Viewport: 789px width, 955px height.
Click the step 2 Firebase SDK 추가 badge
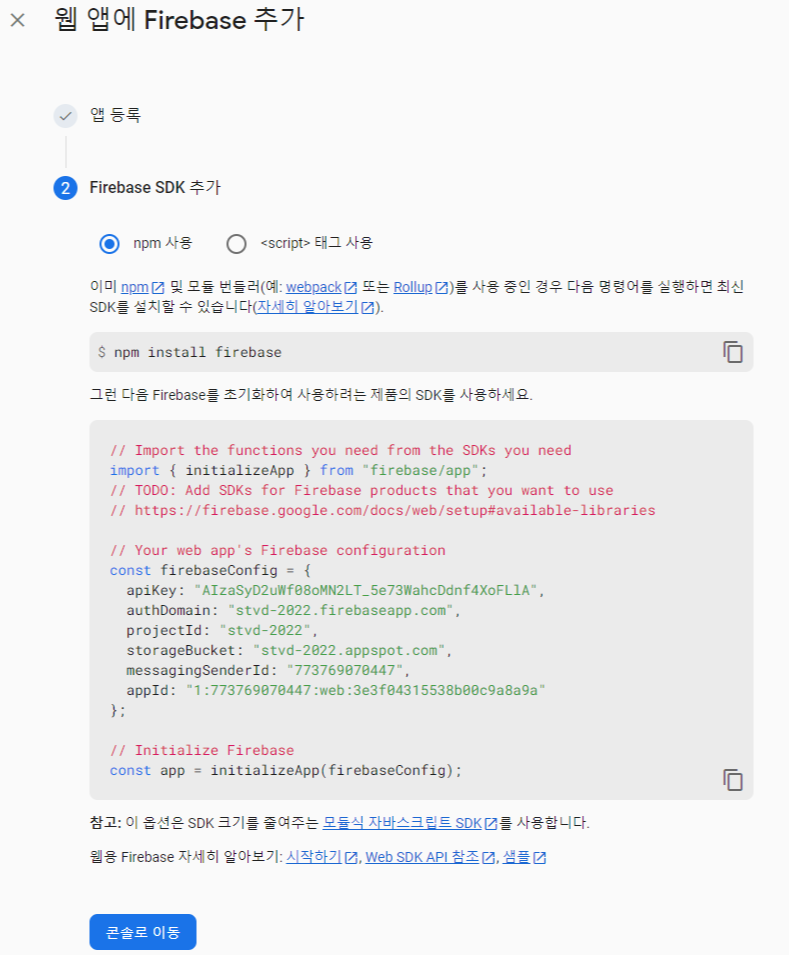(65, 188)
